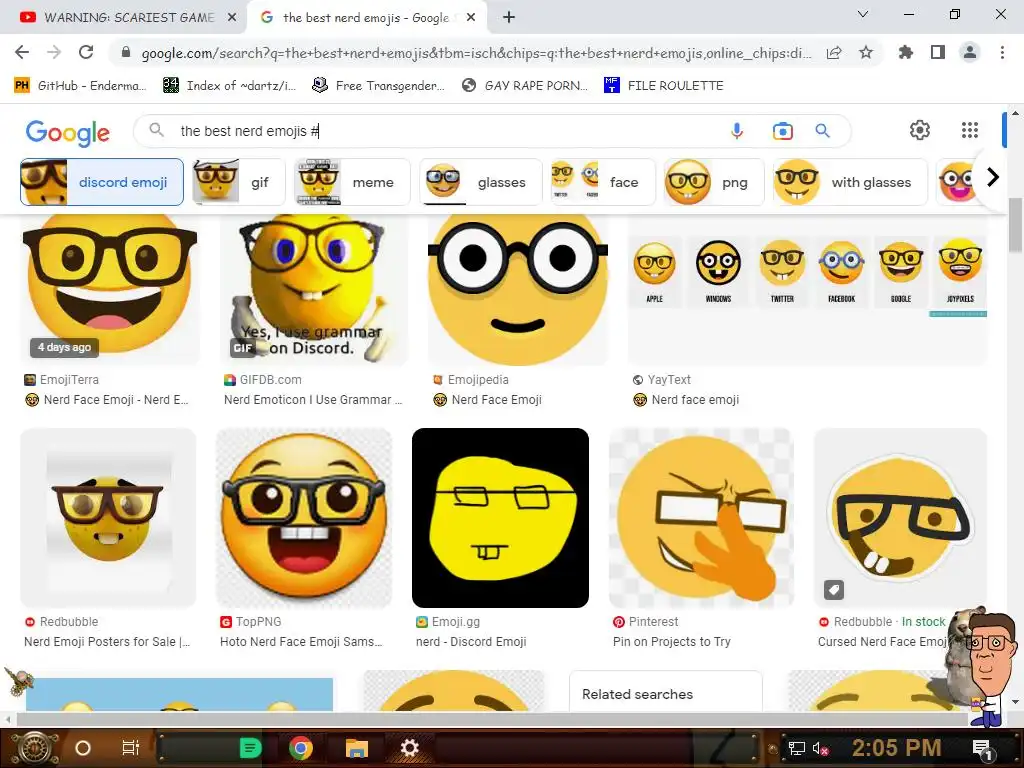This screenshot has height=768, width=1024.
Task: Open the Google apps grid
Action: tap(970, 130)
